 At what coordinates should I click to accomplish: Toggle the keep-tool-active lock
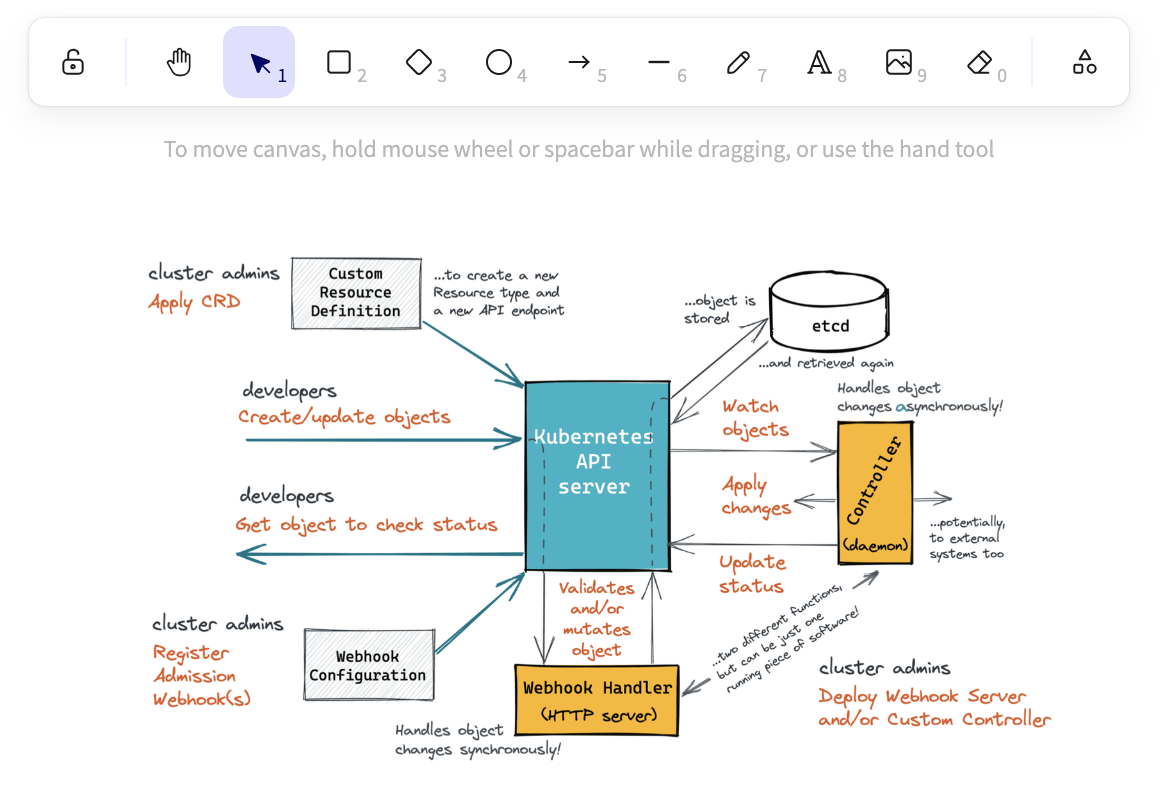(72, 62)
